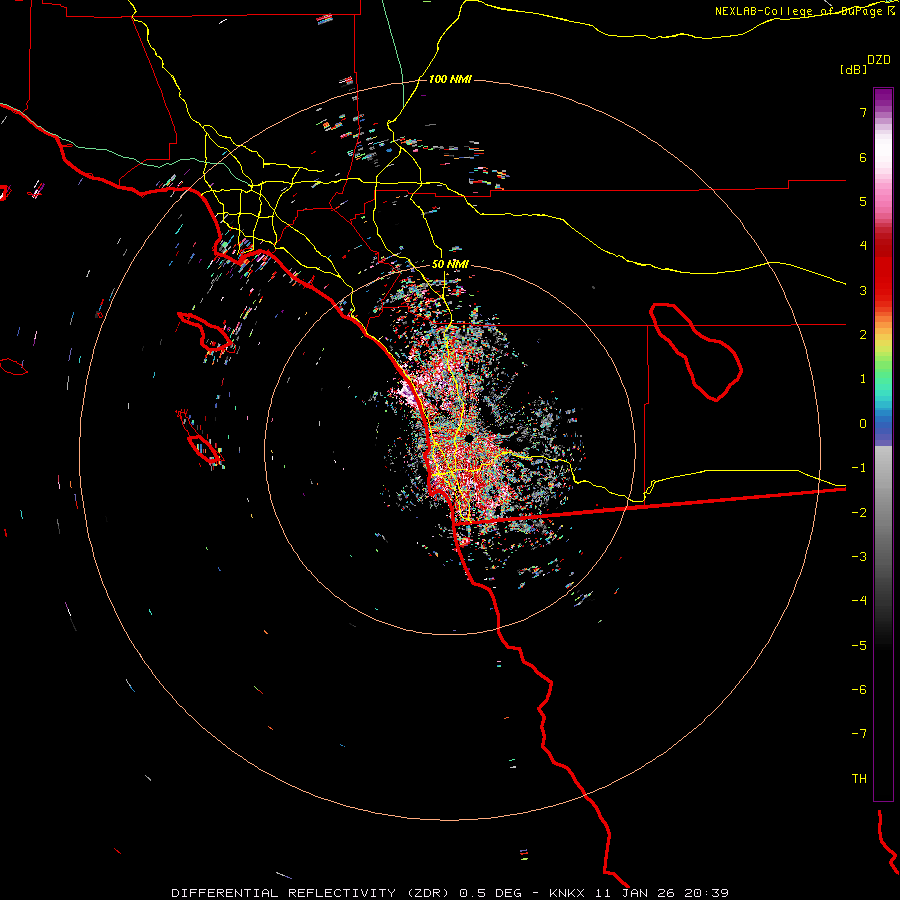900x900 pixels.
Task: Click the pink high-ZDR cluster on coastline
Action: (408, 391)
